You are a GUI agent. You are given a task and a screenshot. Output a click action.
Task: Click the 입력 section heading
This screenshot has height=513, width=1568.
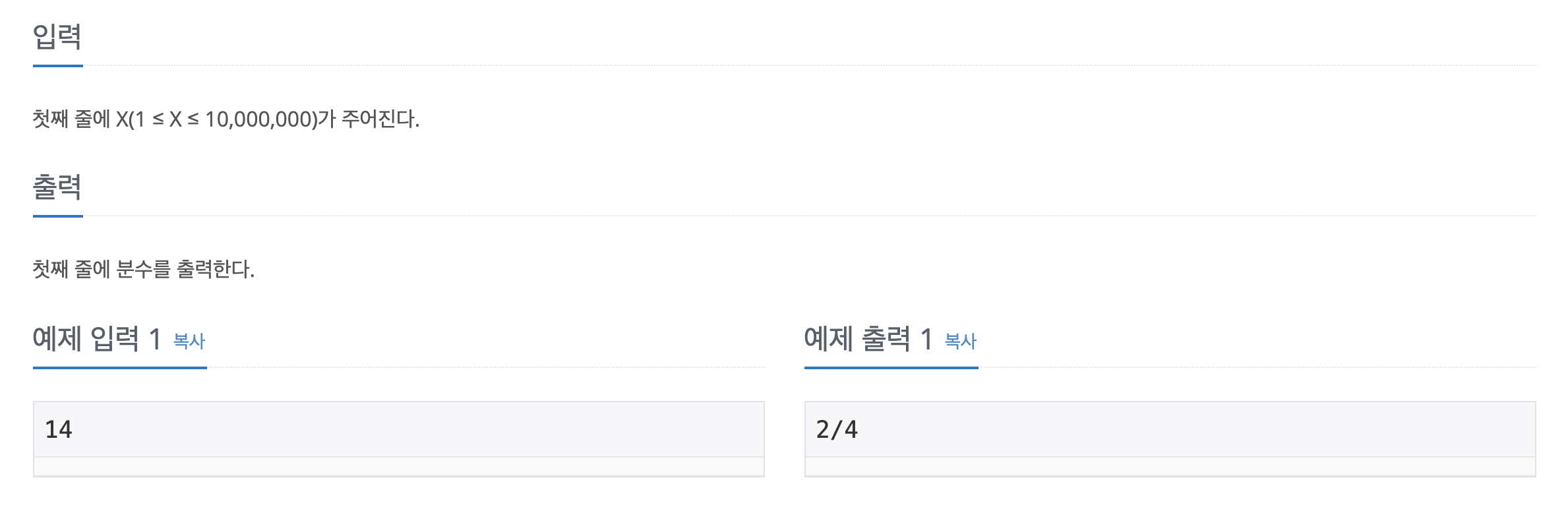click(57, 37)
